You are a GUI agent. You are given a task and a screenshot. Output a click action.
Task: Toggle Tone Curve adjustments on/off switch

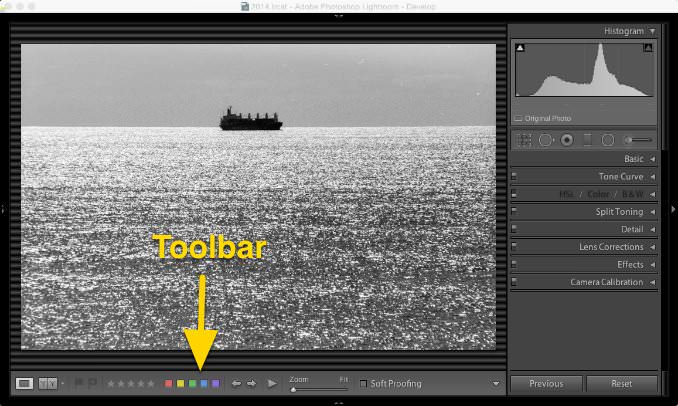(514, 176)
